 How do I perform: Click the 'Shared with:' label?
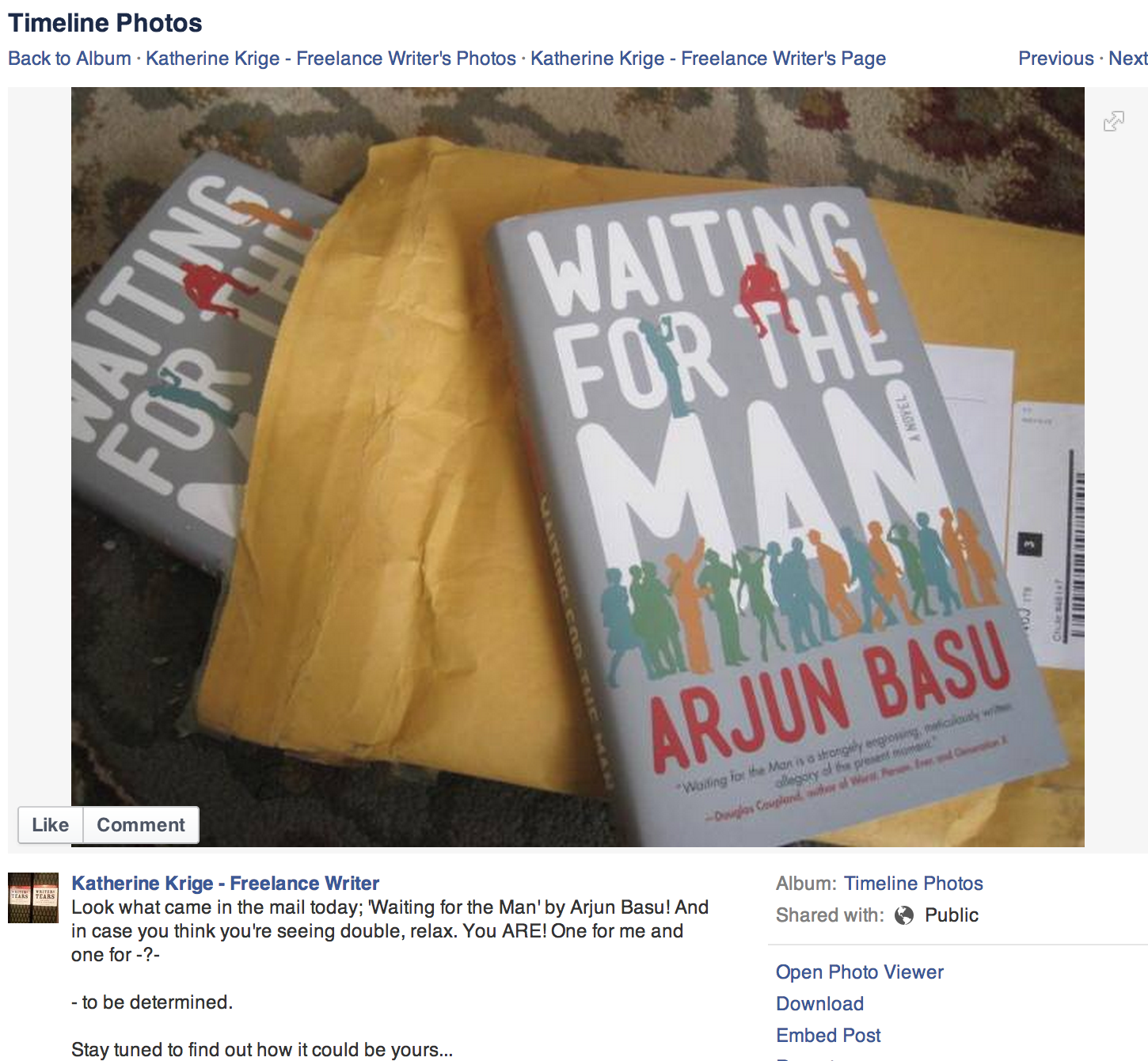pos(830,915)
